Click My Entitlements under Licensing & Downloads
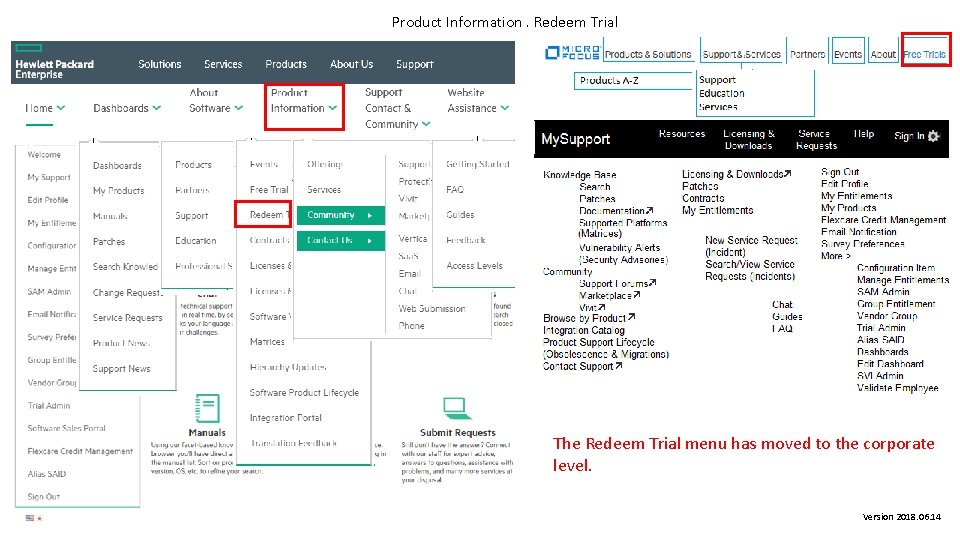Viewport: 960px width, 540px height. click(718, 210)
